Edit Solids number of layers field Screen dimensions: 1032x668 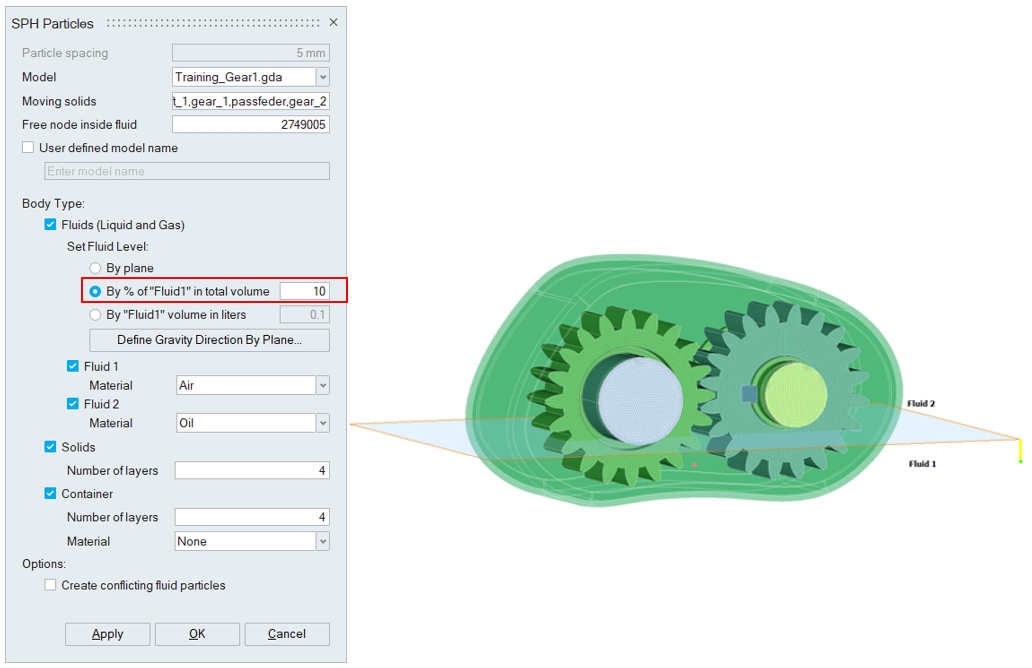[251, 470]
